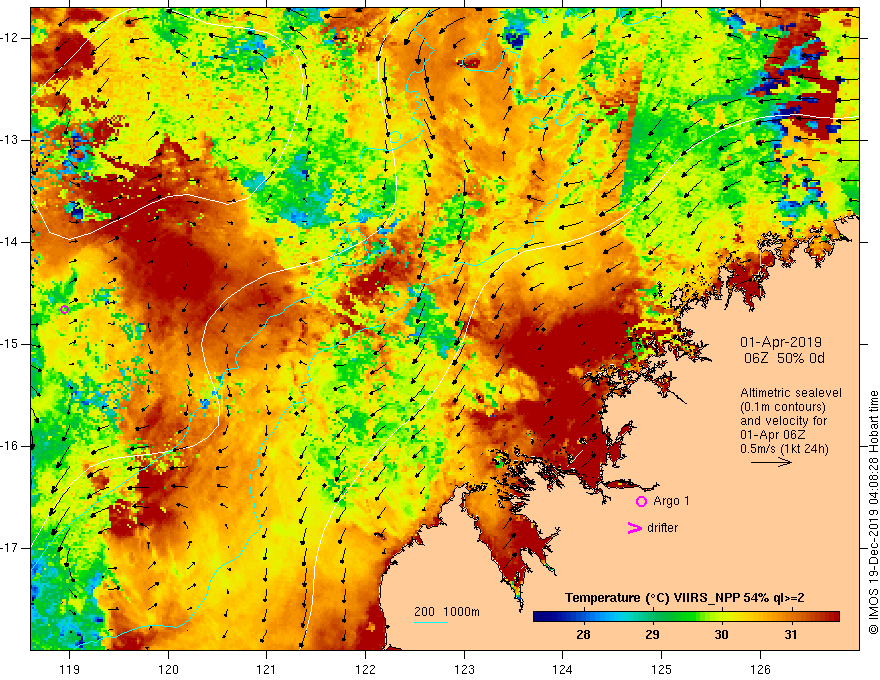Click the latitude axis label -16

click(11, 446)
